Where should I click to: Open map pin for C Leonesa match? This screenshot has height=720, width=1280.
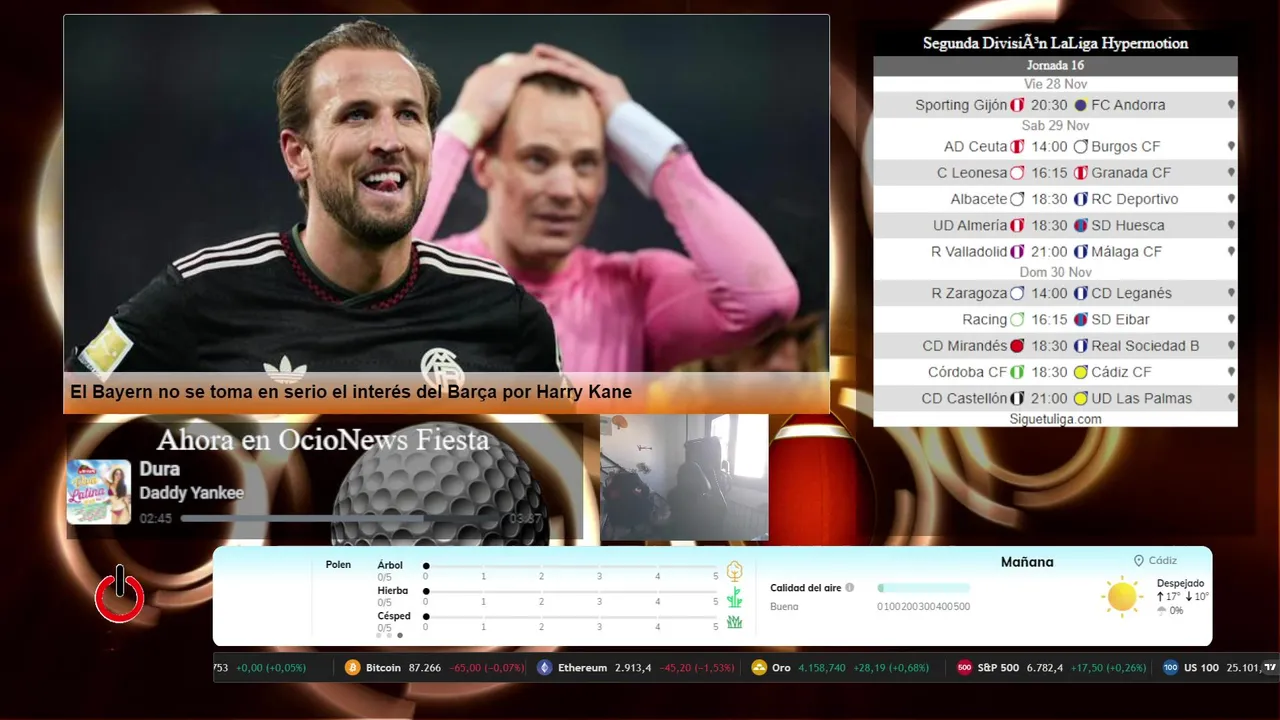(x=1231, y=173)
